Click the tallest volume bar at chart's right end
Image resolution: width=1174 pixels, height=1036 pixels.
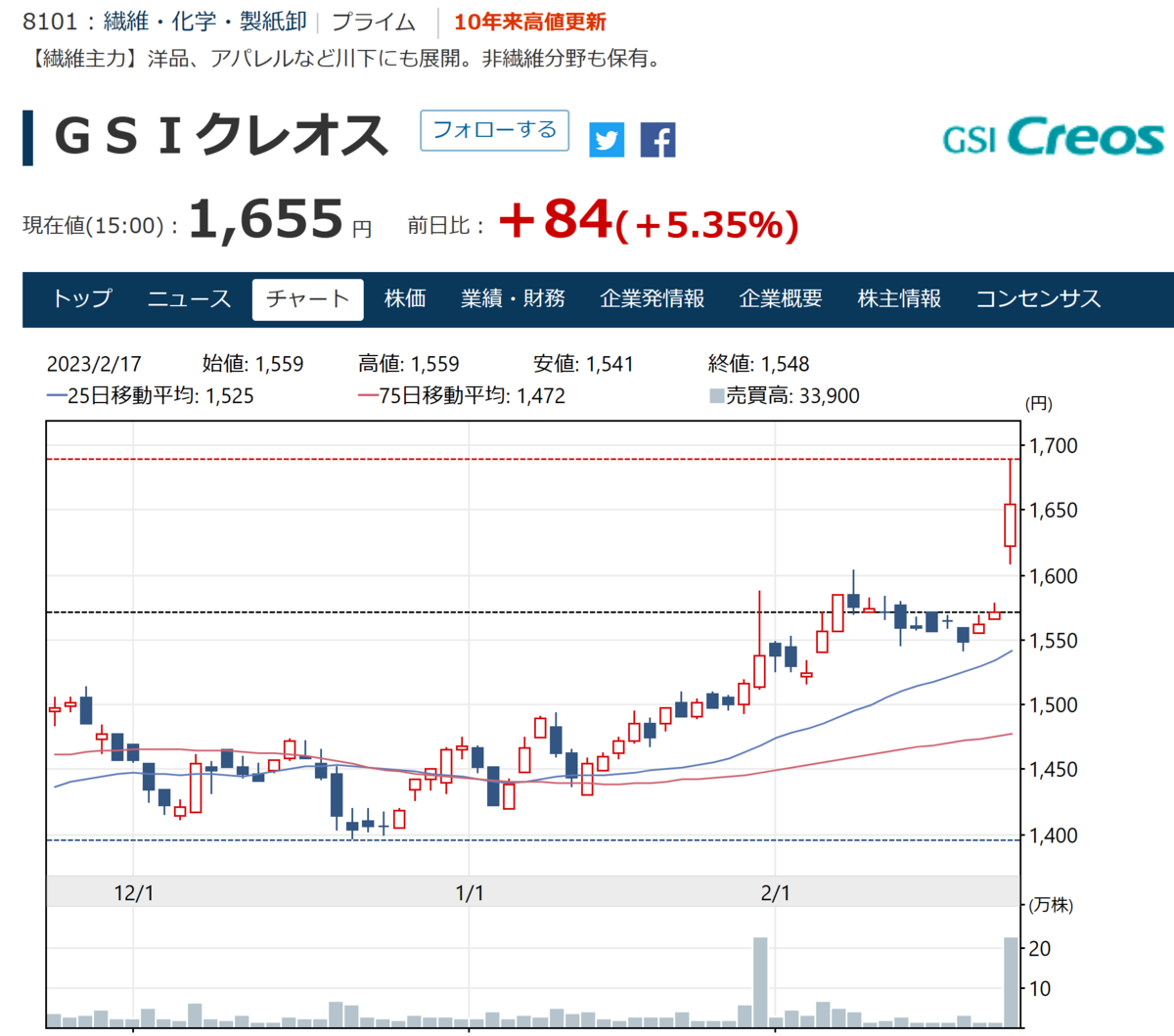(x=1011, y=982)
